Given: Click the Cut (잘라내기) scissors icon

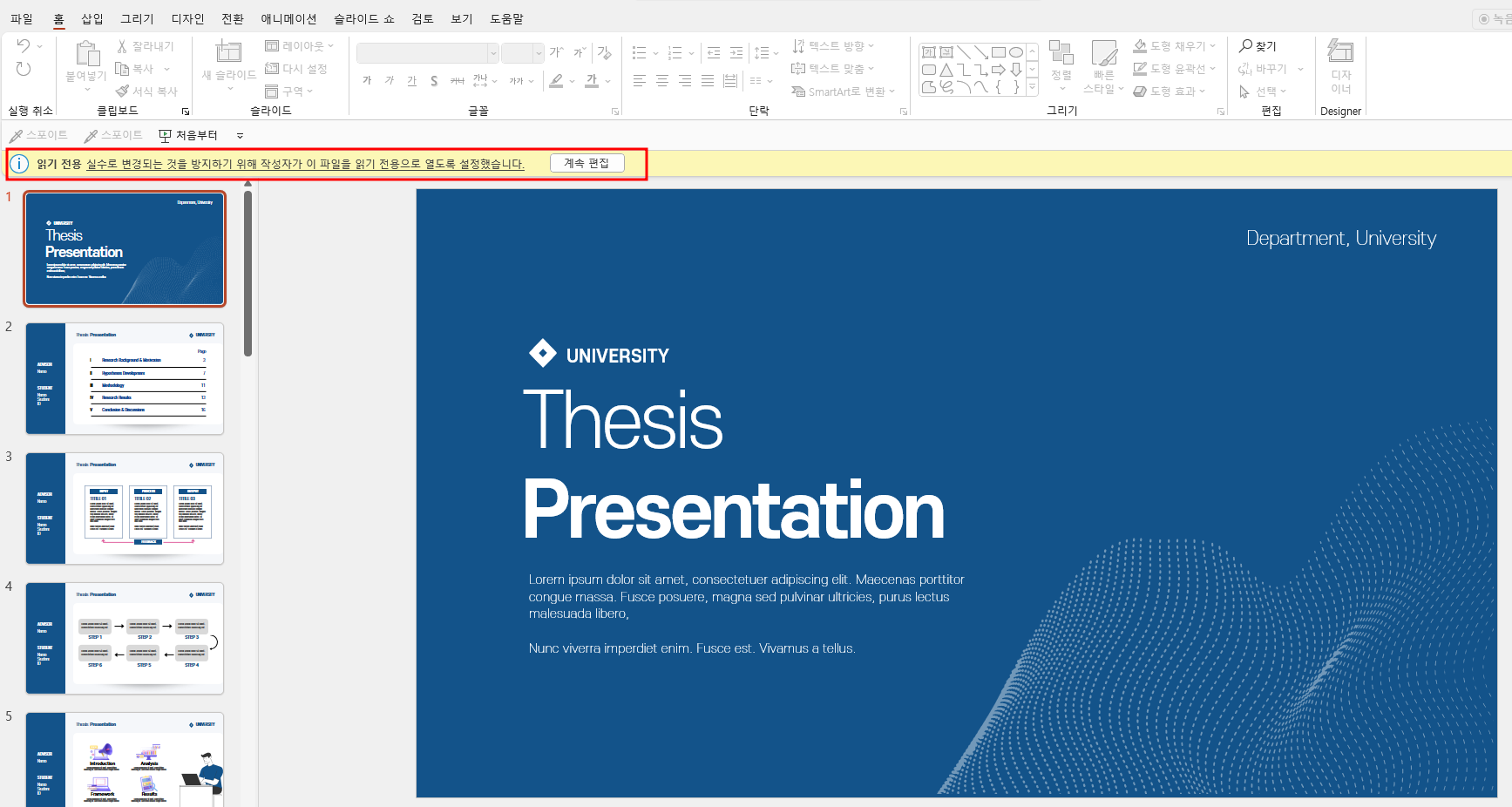Looking at the screenshot, I should pos(122,46).
